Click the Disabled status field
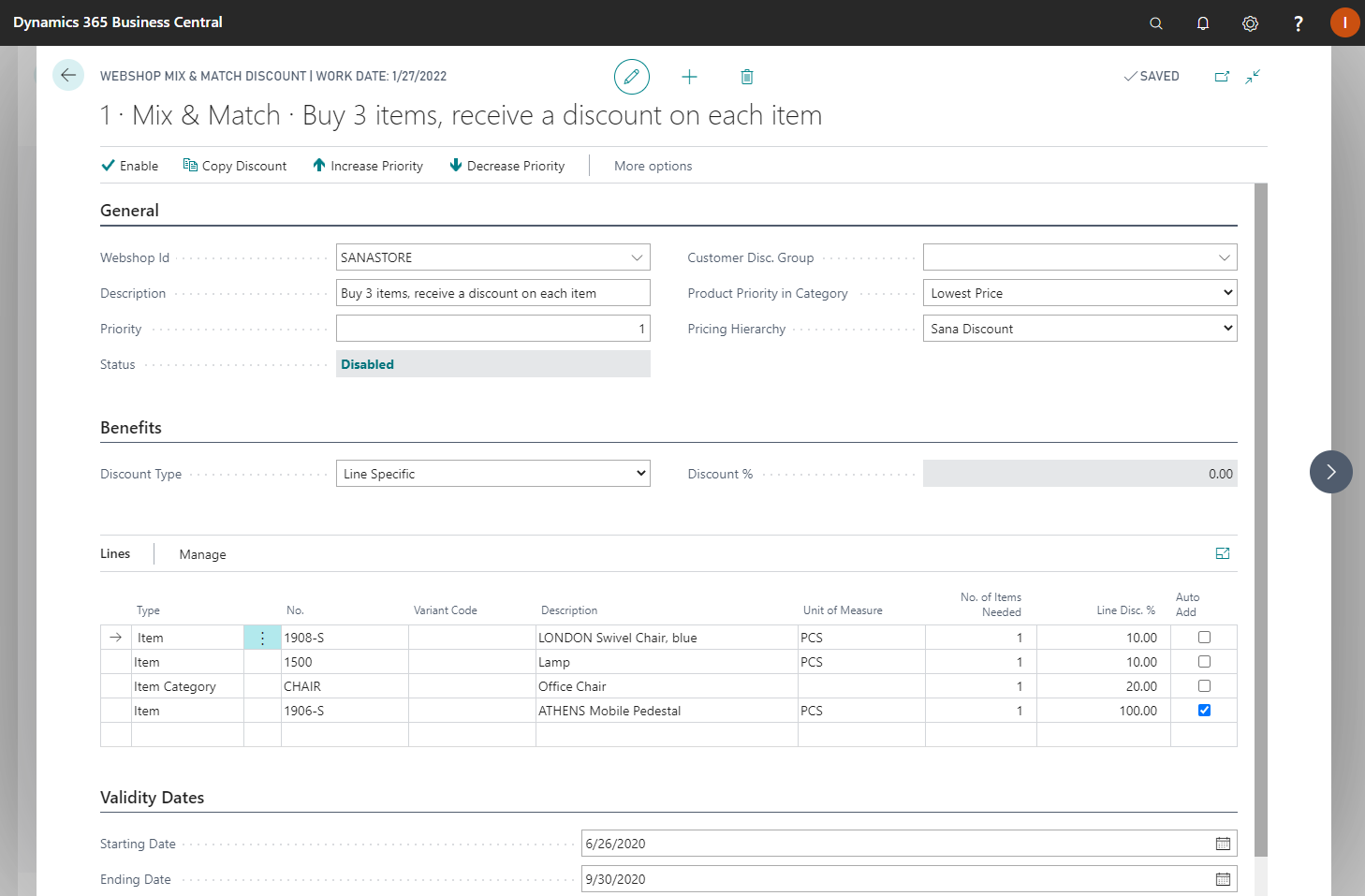Viewport: 1365px width, 896px height. 492,364
